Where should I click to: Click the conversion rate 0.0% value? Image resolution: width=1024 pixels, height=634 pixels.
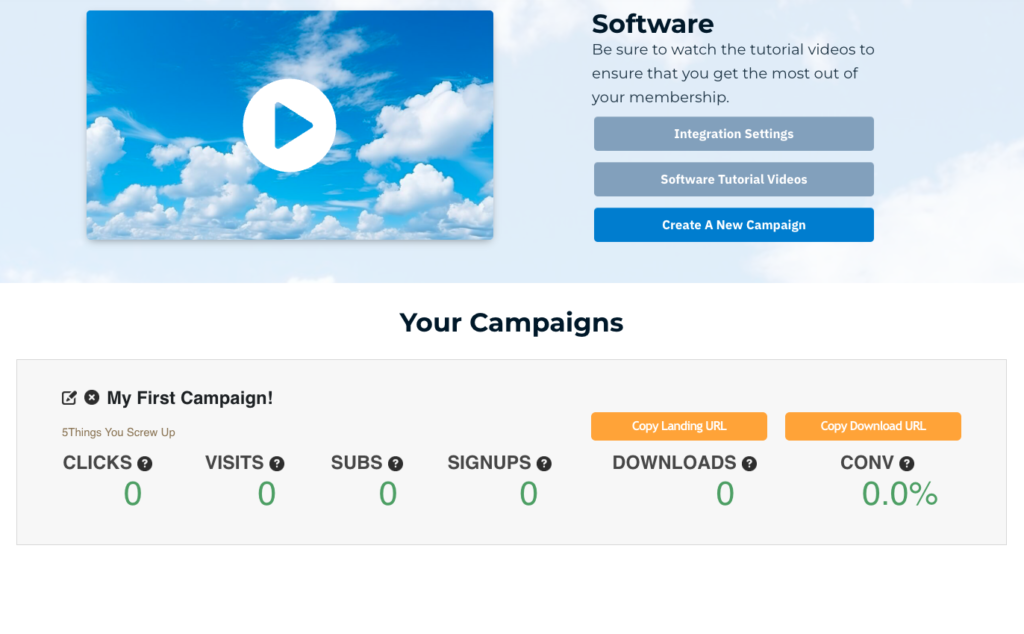pos(899,494)
